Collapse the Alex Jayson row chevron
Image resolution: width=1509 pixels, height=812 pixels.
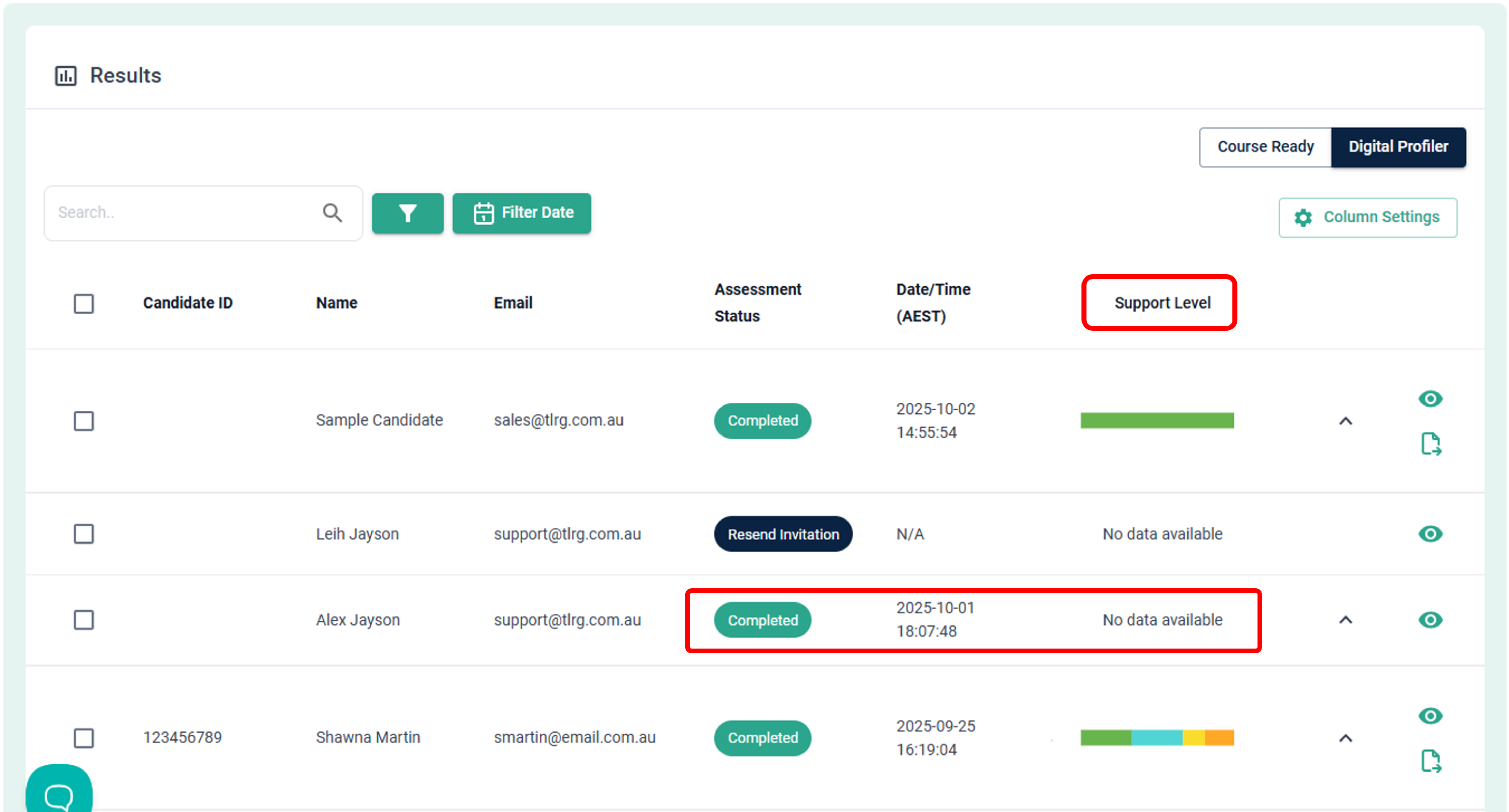tap(1345, 620)
